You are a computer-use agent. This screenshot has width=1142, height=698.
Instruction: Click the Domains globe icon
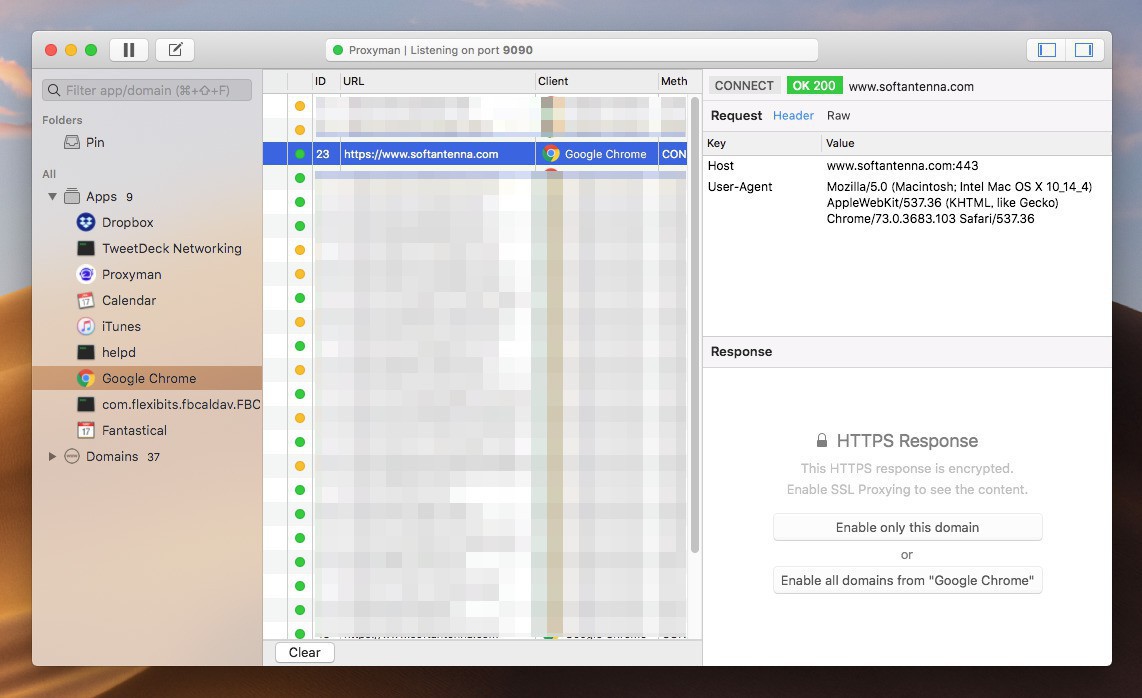click(x=71, y=456)
